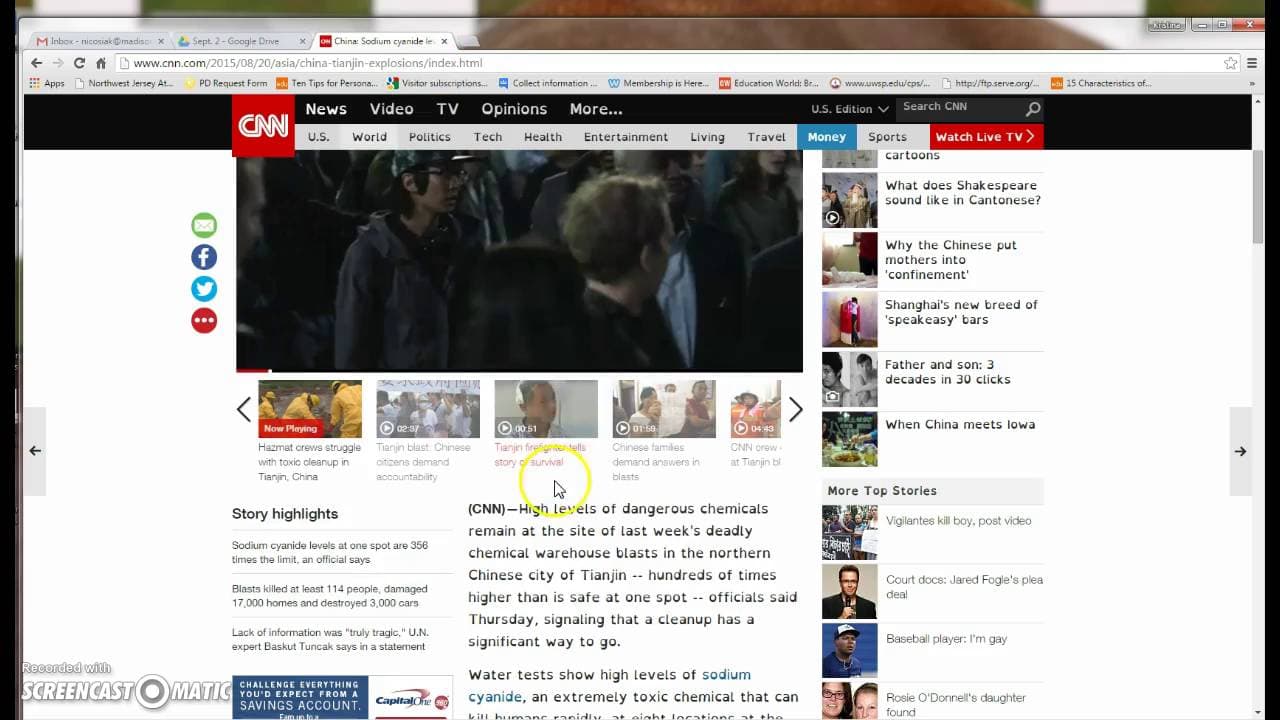Show next videos in the carousel
This screenshot has height=720, width=1280.
pyautogui.click(x=796, y=409)
